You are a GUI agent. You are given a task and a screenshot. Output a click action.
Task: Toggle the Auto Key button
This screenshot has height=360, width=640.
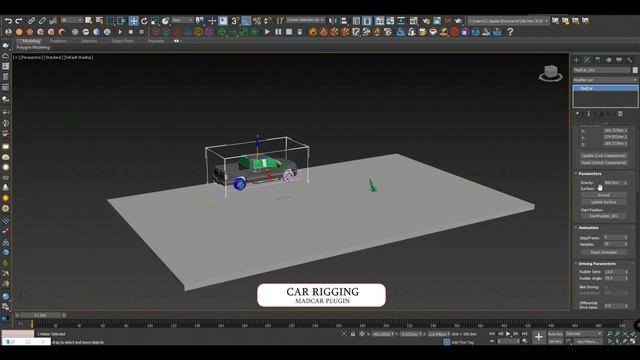click(555, 334)
